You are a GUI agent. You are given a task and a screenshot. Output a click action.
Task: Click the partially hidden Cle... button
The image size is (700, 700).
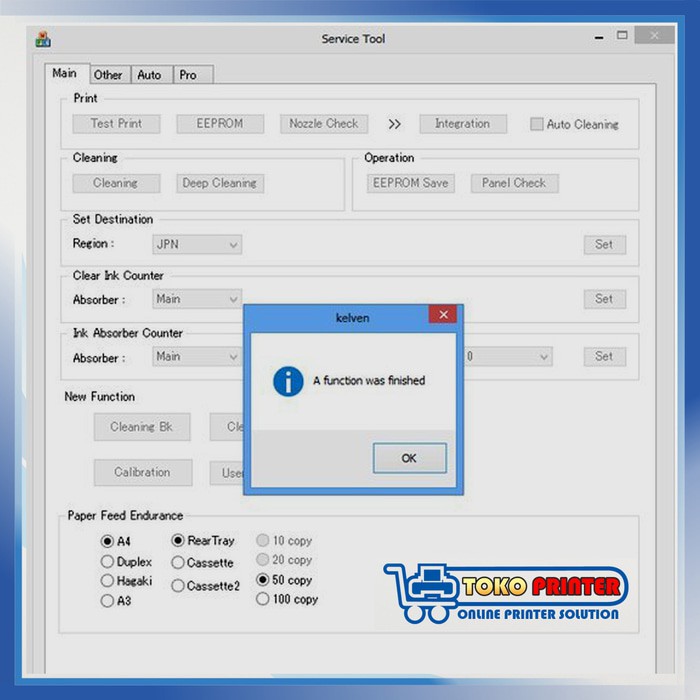(x=227, y=427)
